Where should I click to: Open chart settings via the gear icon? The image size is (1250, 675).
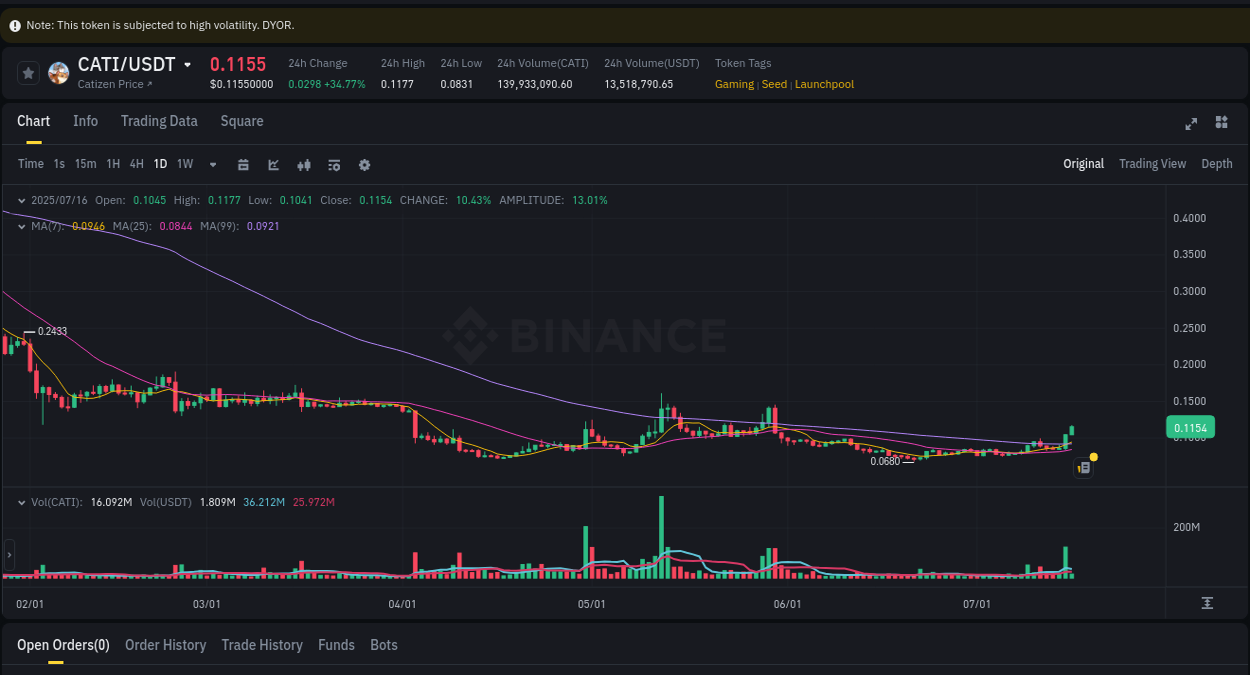(364, 164)
